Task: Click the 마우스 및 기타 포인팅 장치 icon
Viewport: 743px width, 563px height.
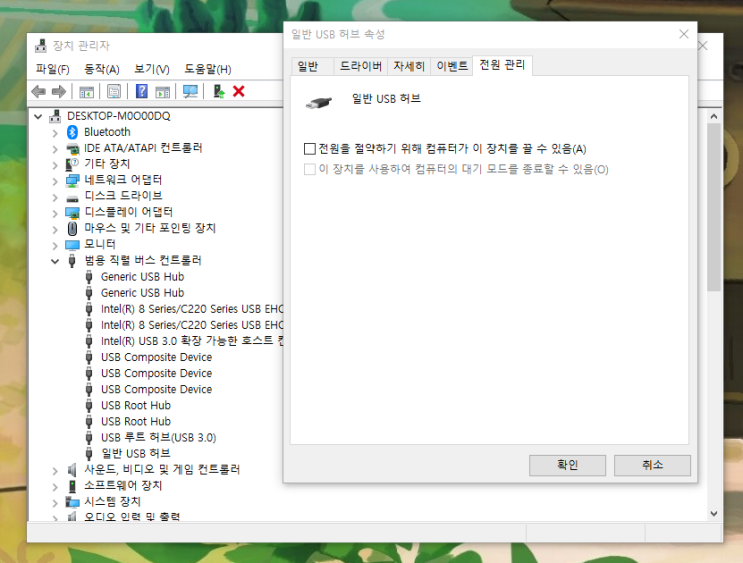Action: 72,228
